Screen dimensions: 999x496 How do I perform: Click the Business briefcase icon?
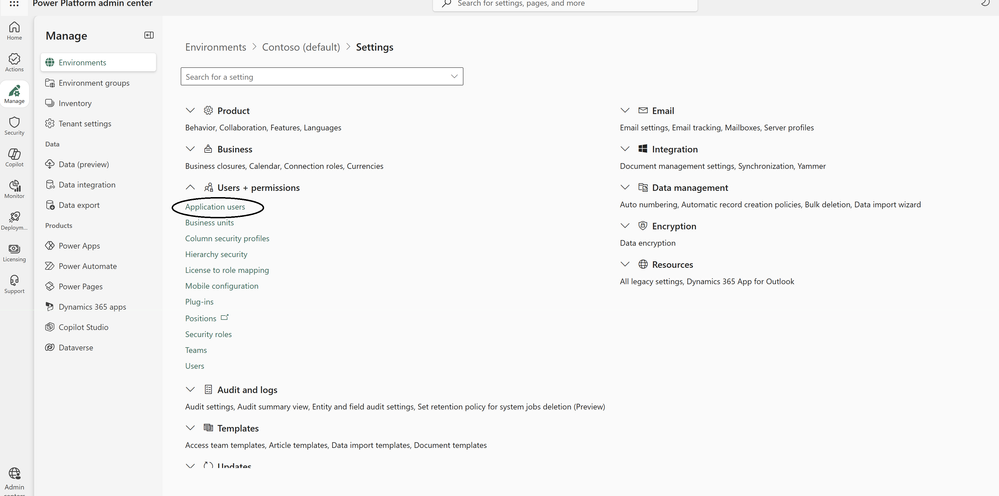[x=208, y=149]
